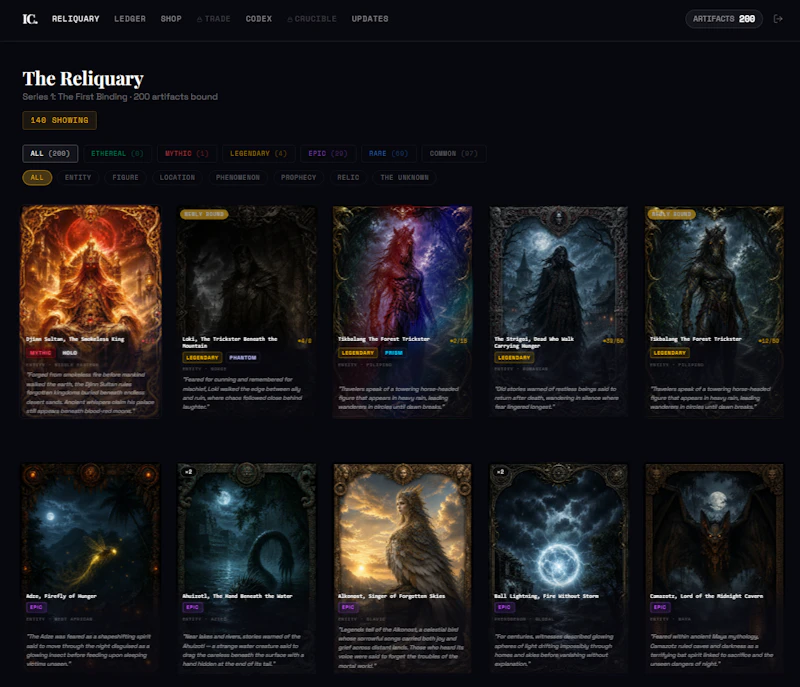Filter by Common (97) rarity

(454, 154)
